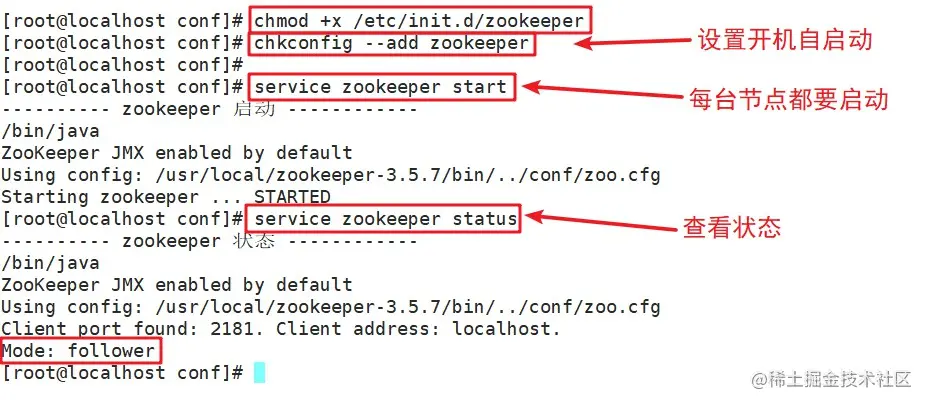This screenshot has width=926, height=404.
Task: Click the Mode: follower output line
Action: point(79,351)
